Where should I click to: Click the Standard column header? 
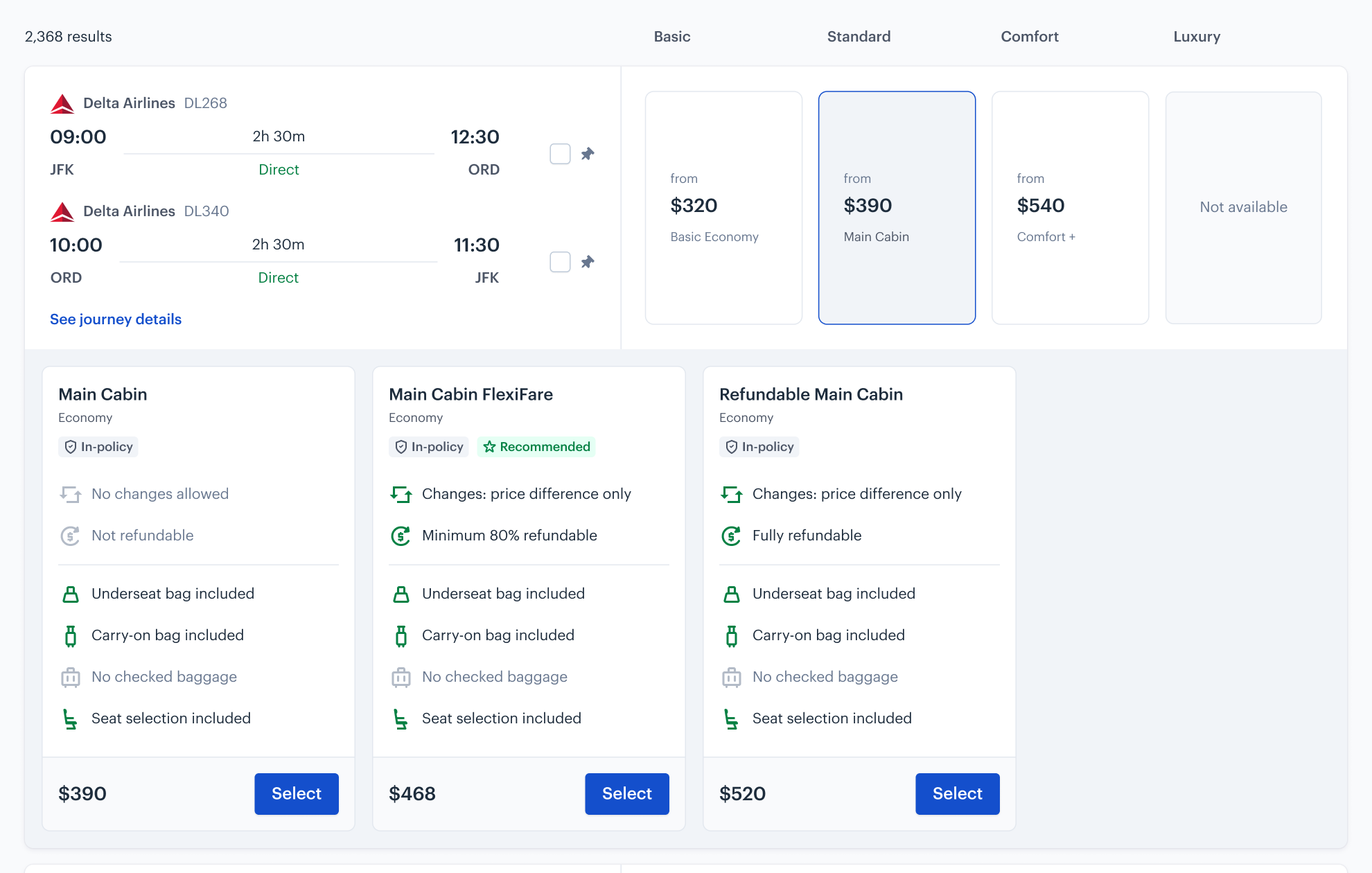[859, 37]
